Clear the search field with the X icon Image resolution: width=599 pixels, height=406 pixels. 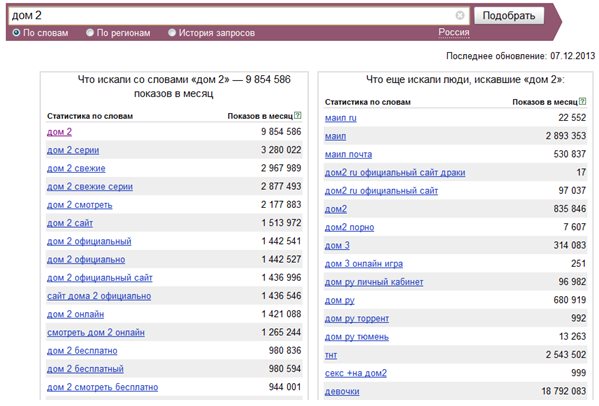tap(460, 15)
